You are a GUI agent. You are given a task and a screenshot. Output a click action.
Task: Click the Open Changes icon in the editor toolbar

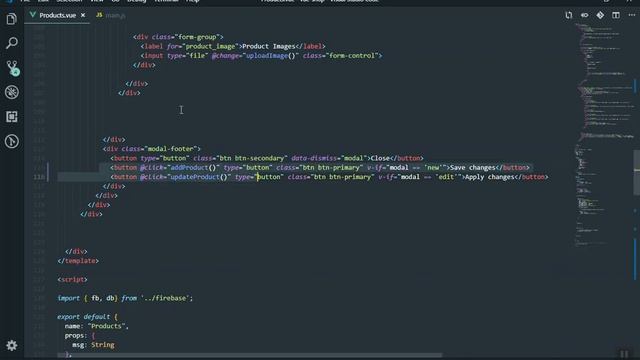[x=569, y=15]
